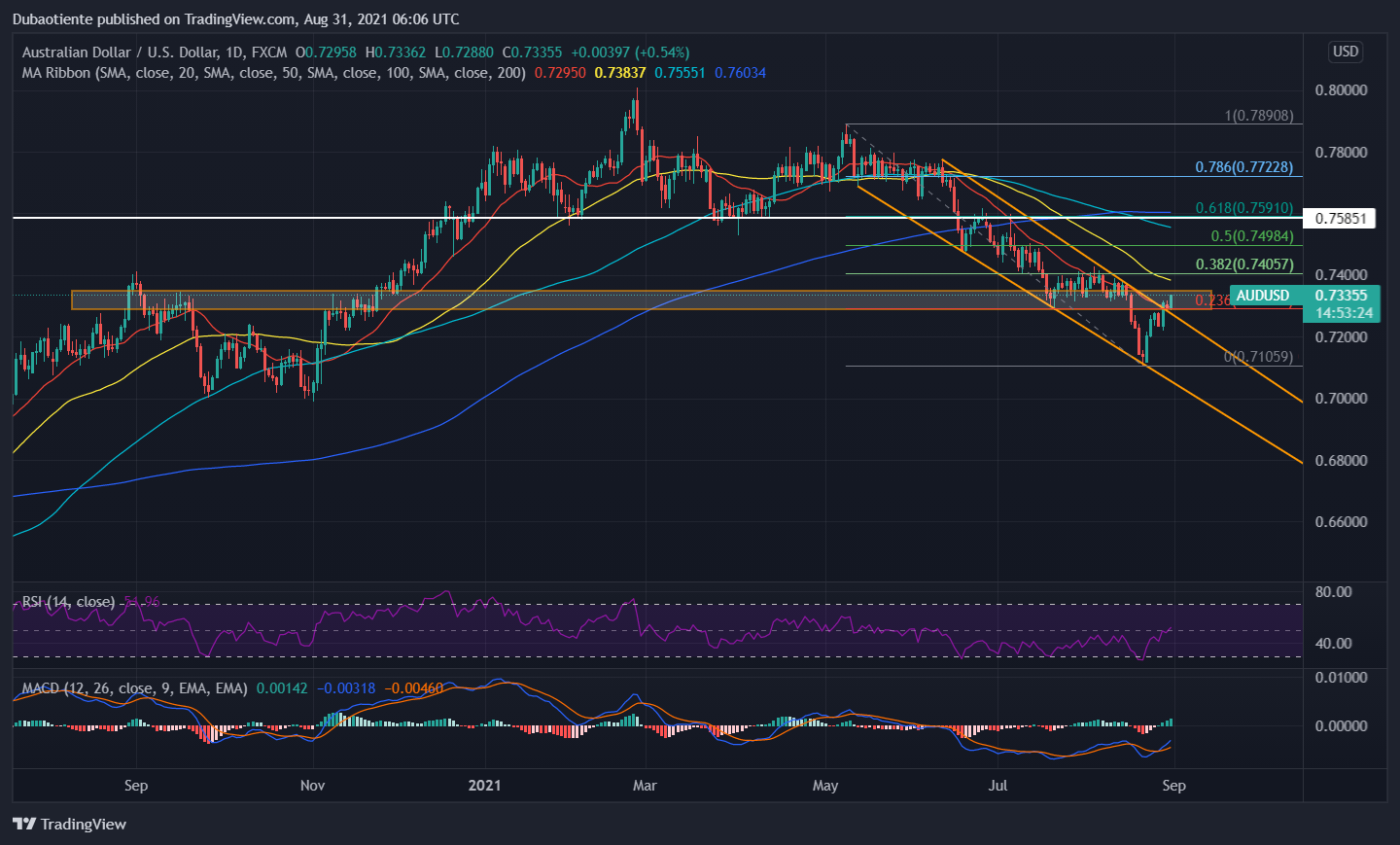Image resolution: width=1400 pixels, height=845 pixels.
Task: Click the 2021 label on the time axis
Action: pyautogui.click(x=484, y=786)
